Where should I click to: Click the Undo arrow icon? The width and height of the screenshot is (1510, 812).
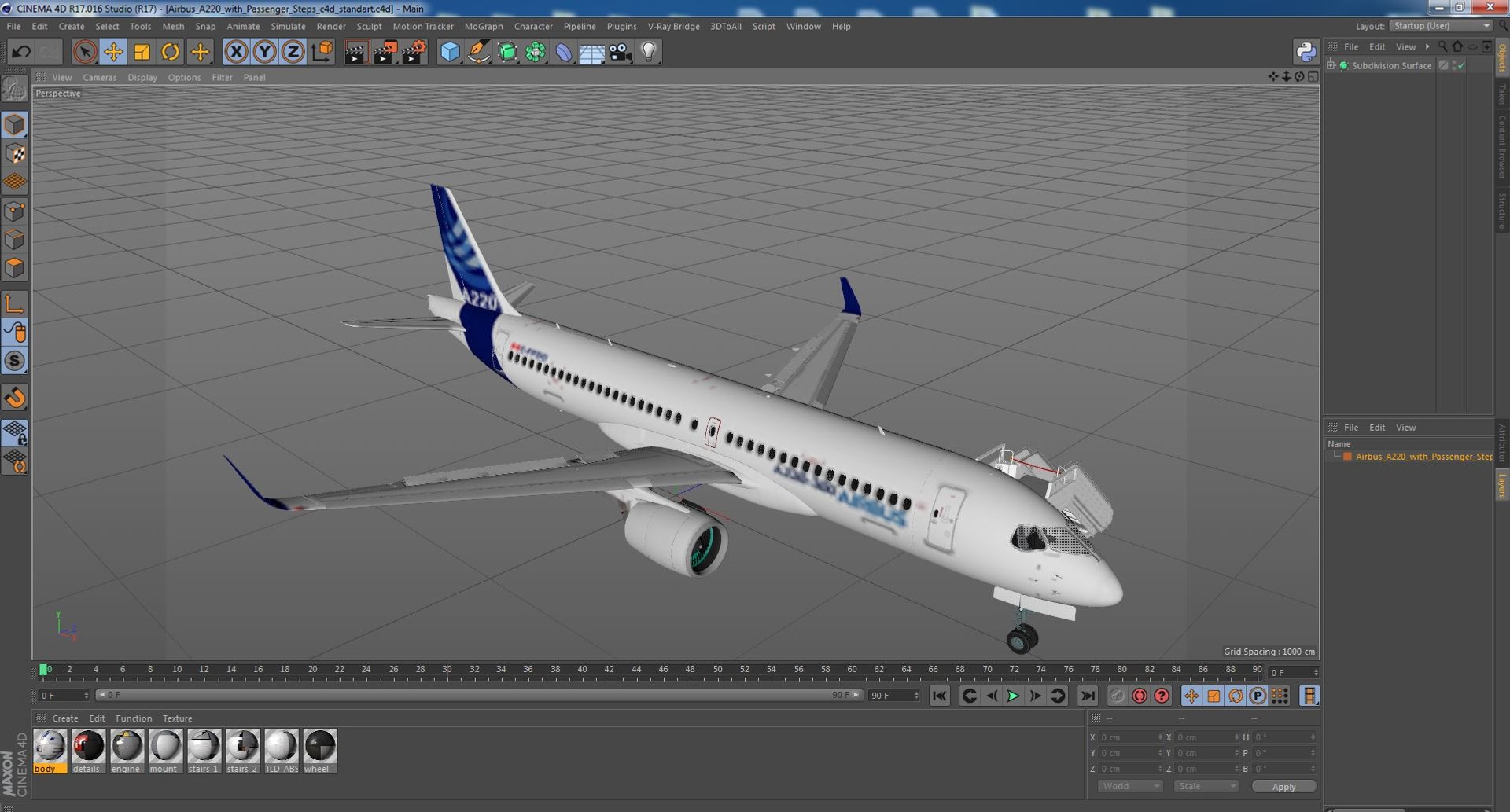click(x=21, y=53)
